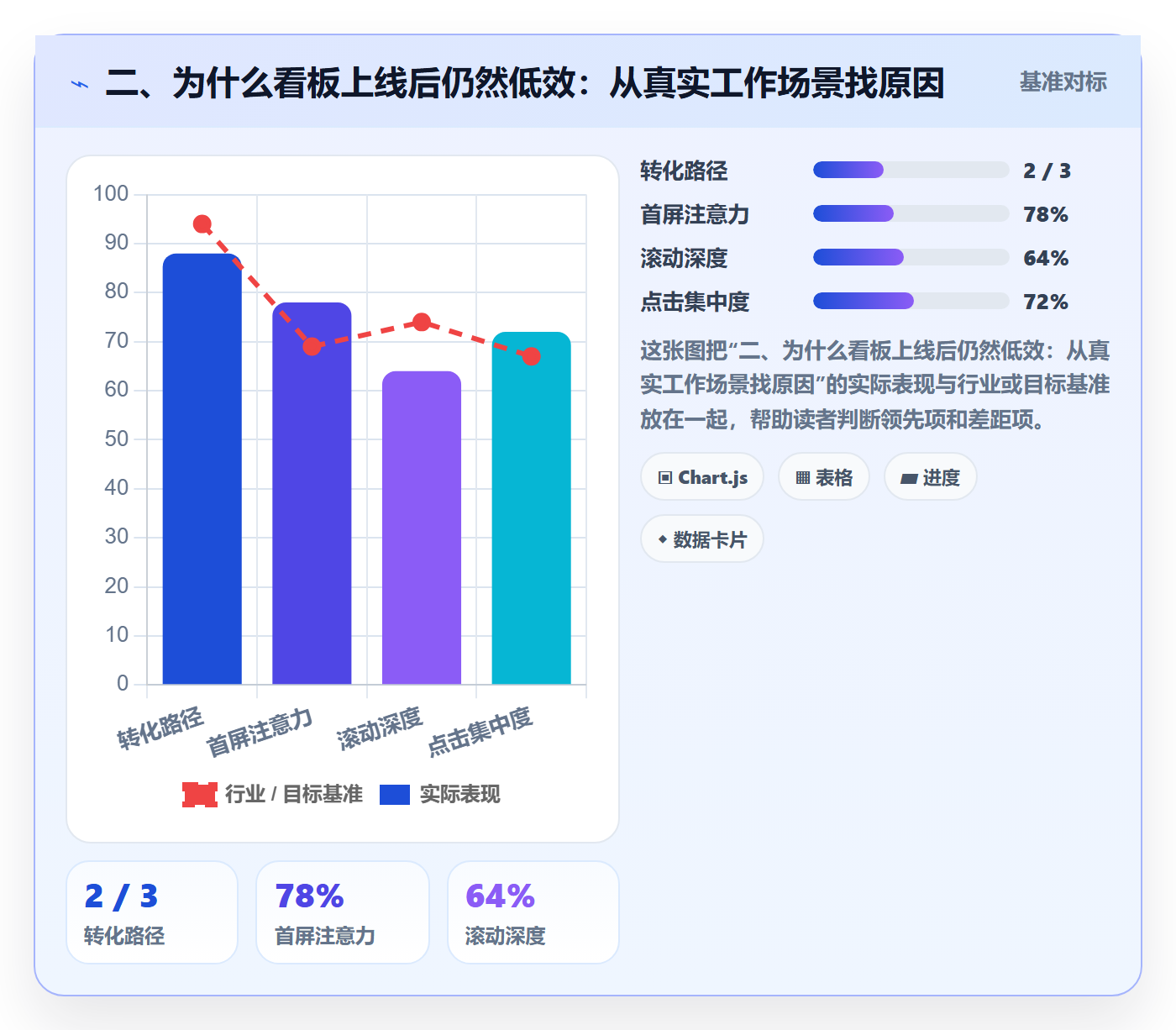Click the 数据卡片 chip

click(702, 539)
